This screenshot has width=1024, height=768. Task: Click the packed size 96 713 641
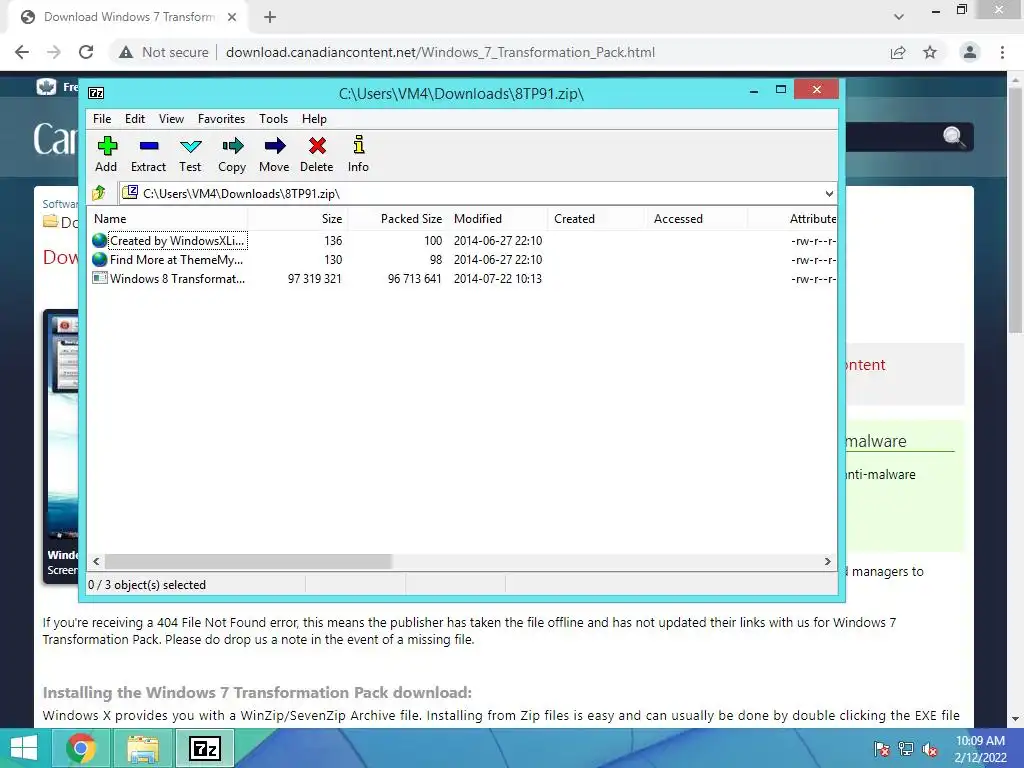[415, 278]
